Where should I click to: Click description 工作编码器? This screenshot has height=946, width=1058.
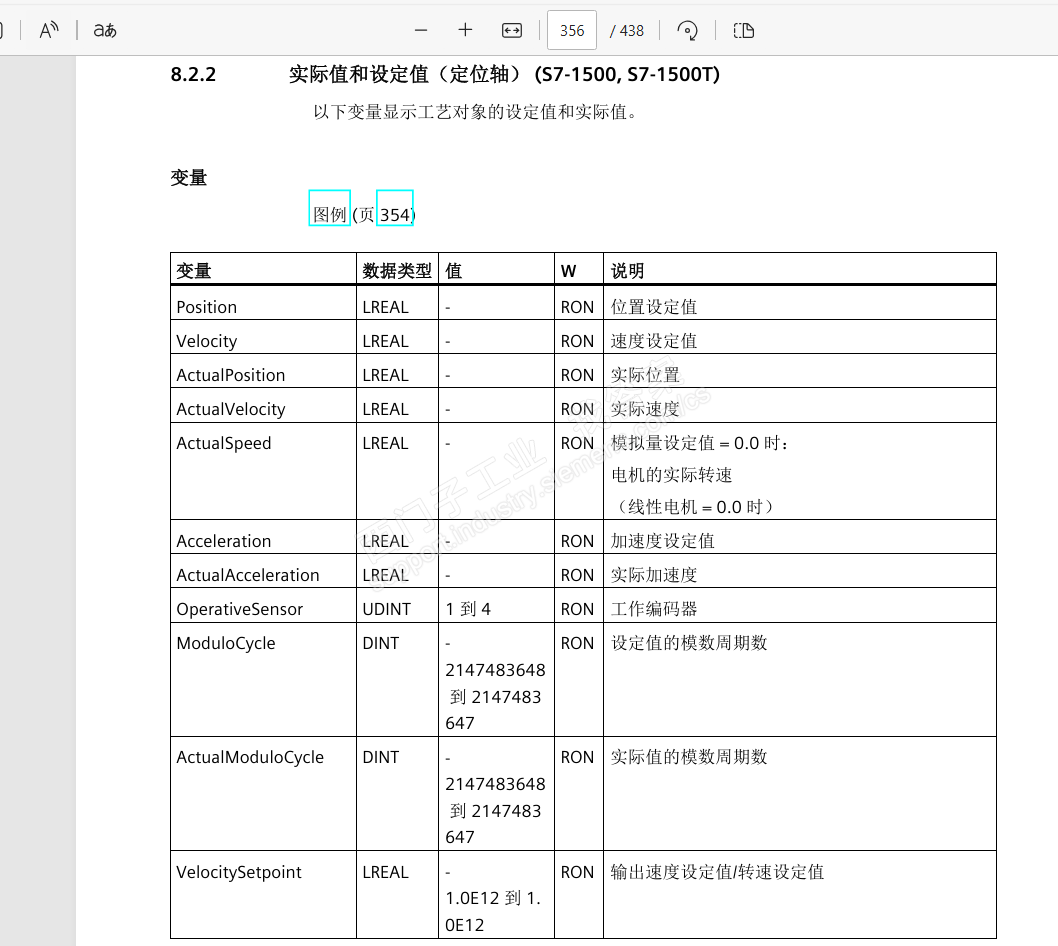click(x=654, y=609)
